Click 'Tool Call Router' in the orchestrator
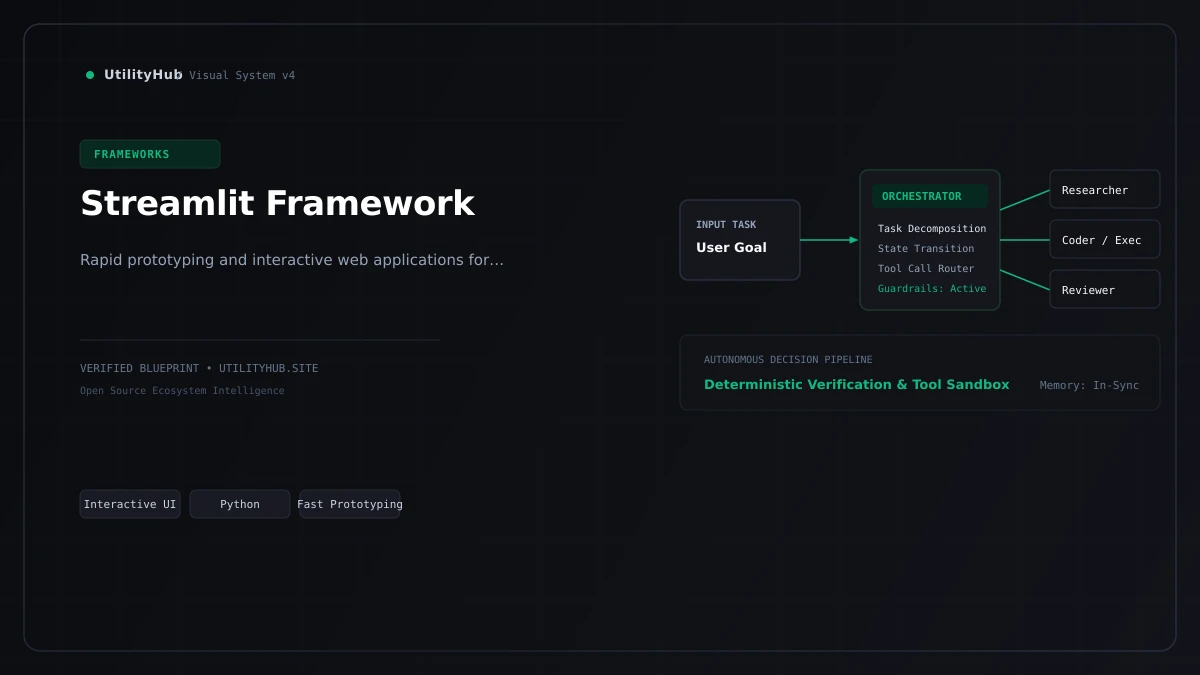This screenshot has width=1200, height=675. (926, 269)
